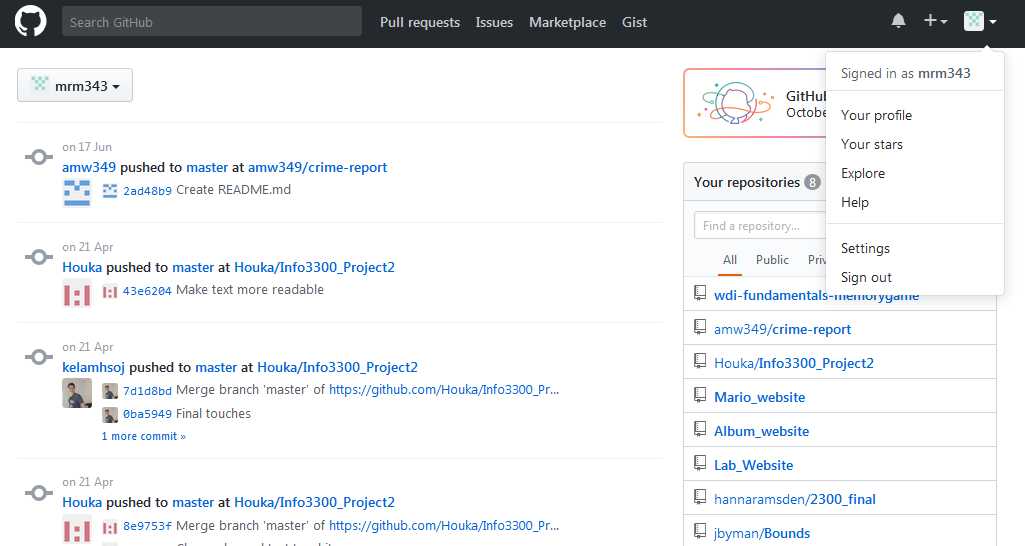The width and height of the screenshot is (1025, 546).
Task: Select Settings from the user menu
Action: coord(865,248)
